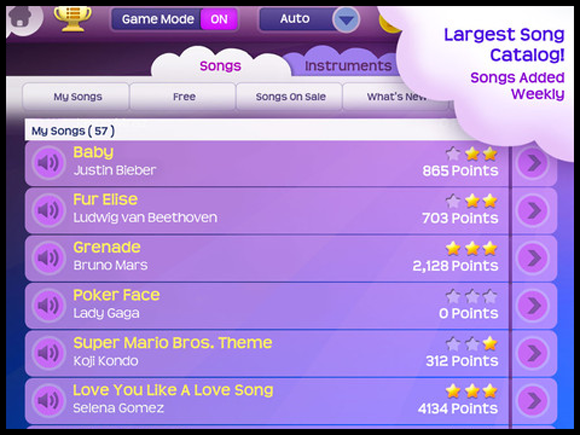This screenshot has height=435, width=580.
Task: Preview Poker Face using speaker icon
Action: [x=48, y=305]
